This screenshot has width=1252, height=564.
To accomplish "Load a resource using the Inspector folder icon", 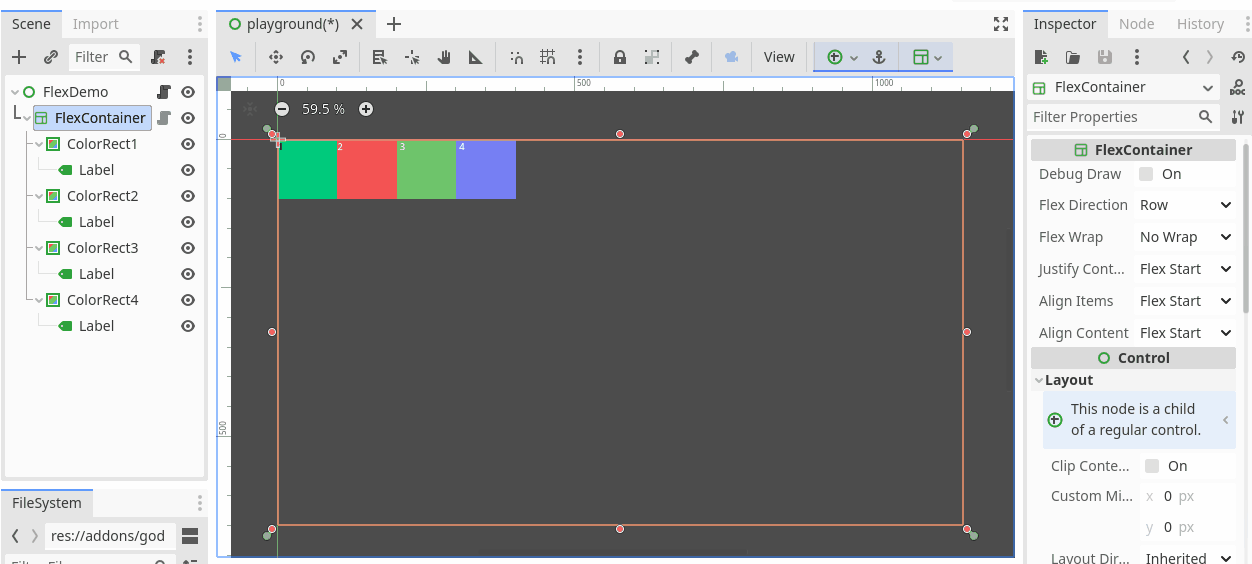I will tap(1073, 57).
